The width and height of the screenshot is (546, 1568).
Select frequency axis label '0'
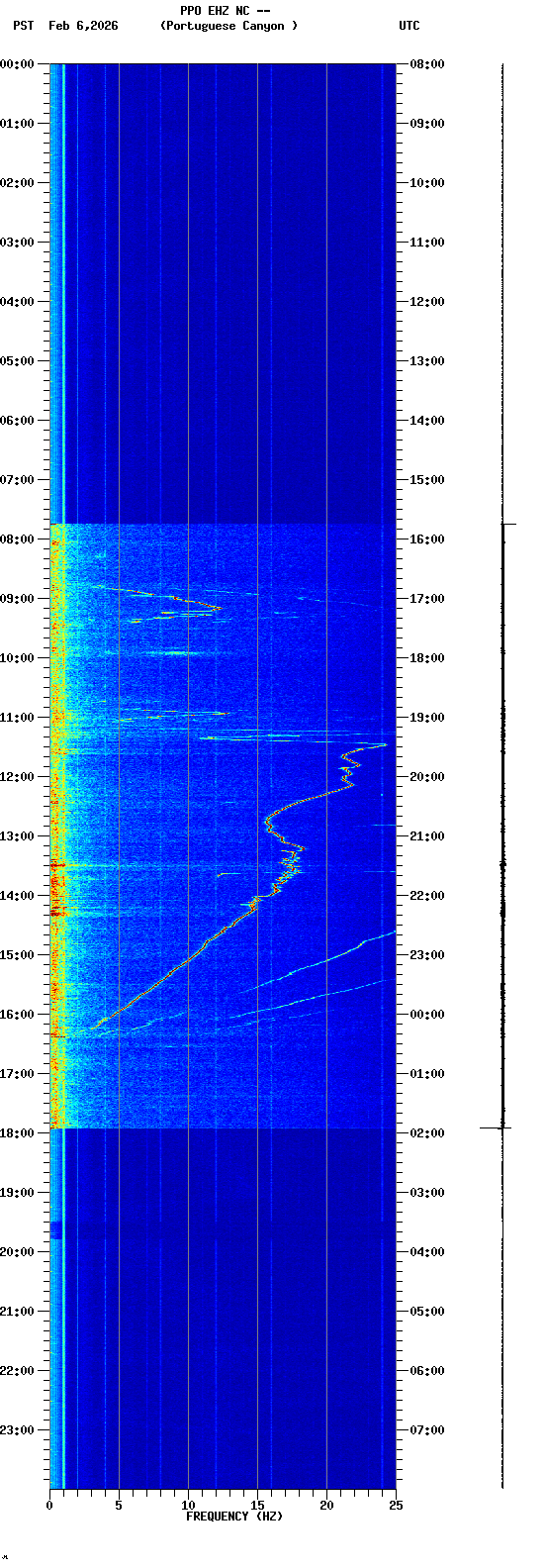pyautogui.click(x=49, y=1506)
